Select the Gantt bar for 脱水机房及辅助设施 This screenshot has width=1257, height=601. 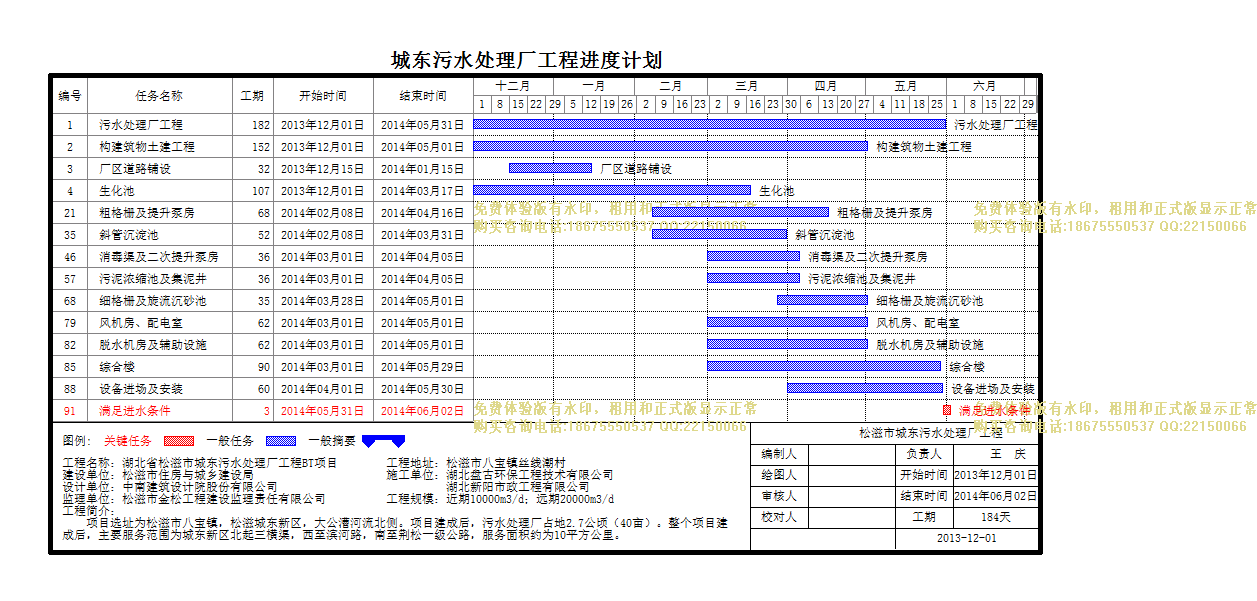787,344
